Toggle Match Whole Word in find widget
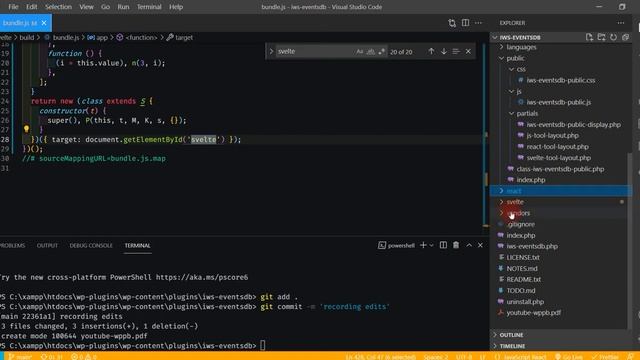Image resolution: width=640 pixels, height=360 pixels. click(370, 51)
